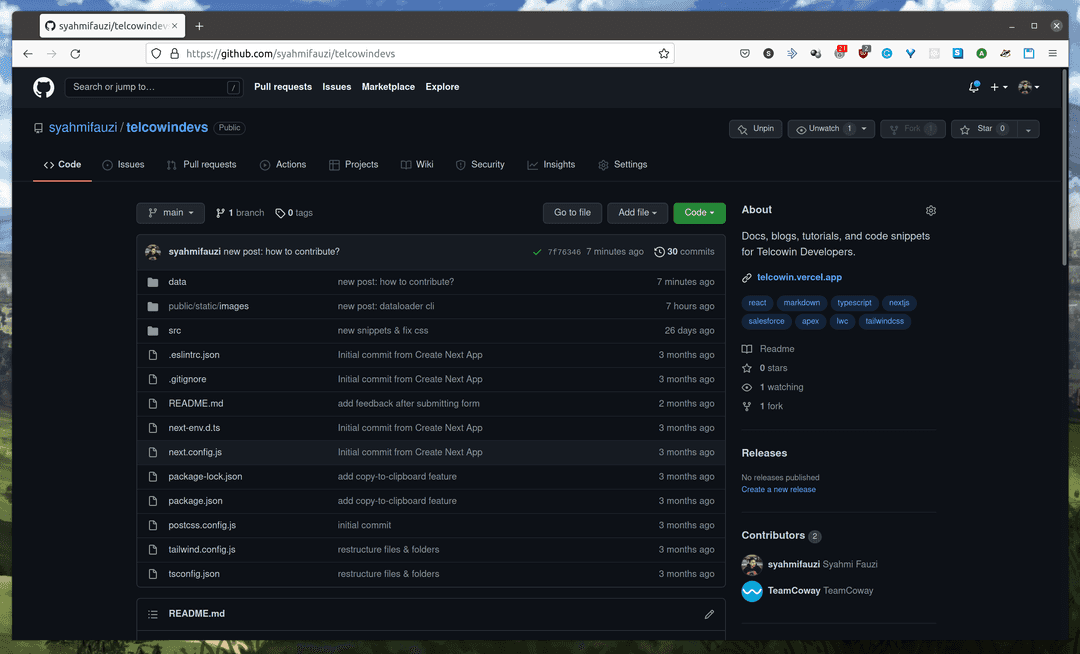Screen dimensions: 1080x654
Task: Go back with the browser back arrow
Action: [x=28, y=54]
